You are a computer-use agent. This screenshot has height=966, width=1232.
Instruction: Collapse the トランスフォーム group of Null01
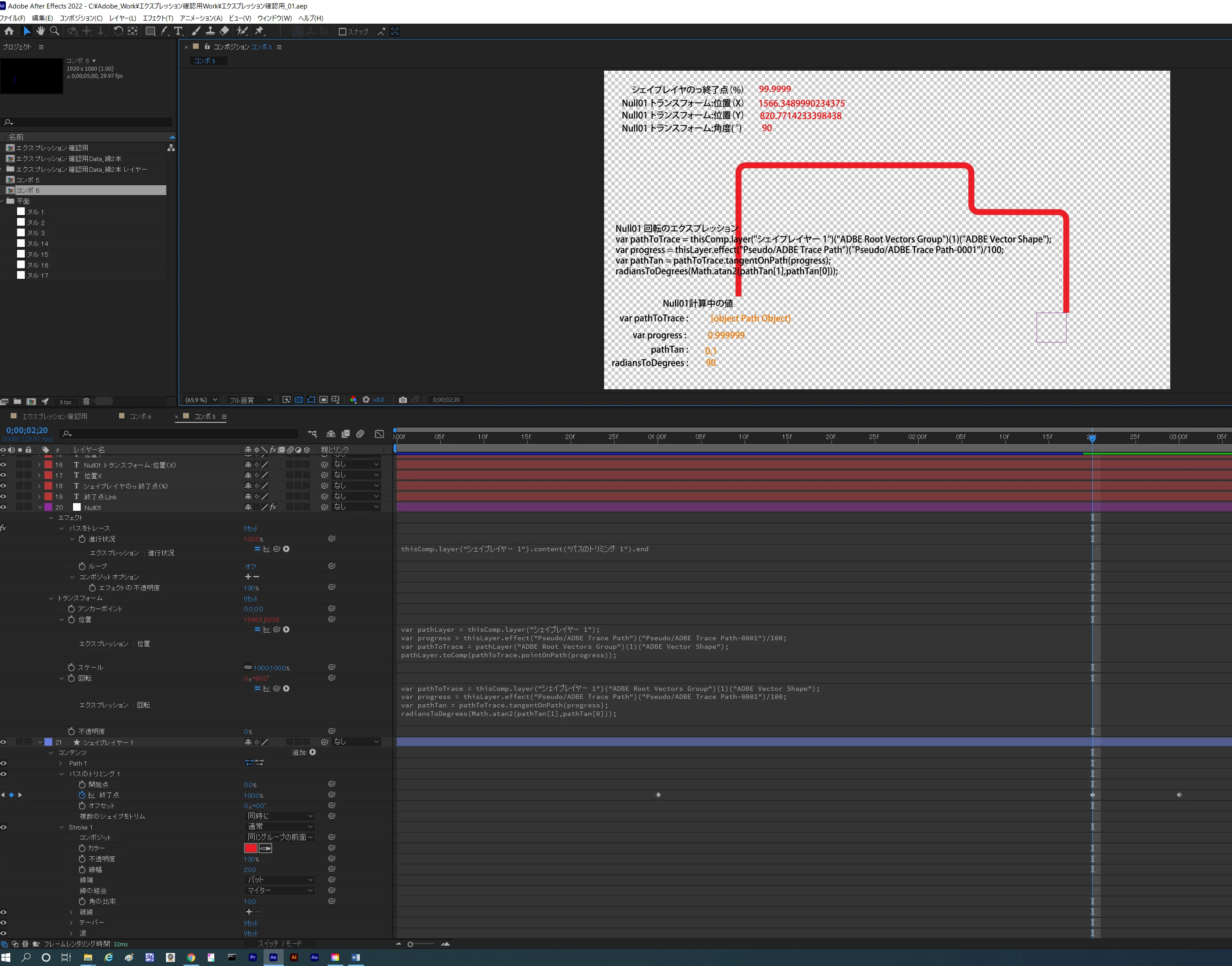[x=51, y=598]
